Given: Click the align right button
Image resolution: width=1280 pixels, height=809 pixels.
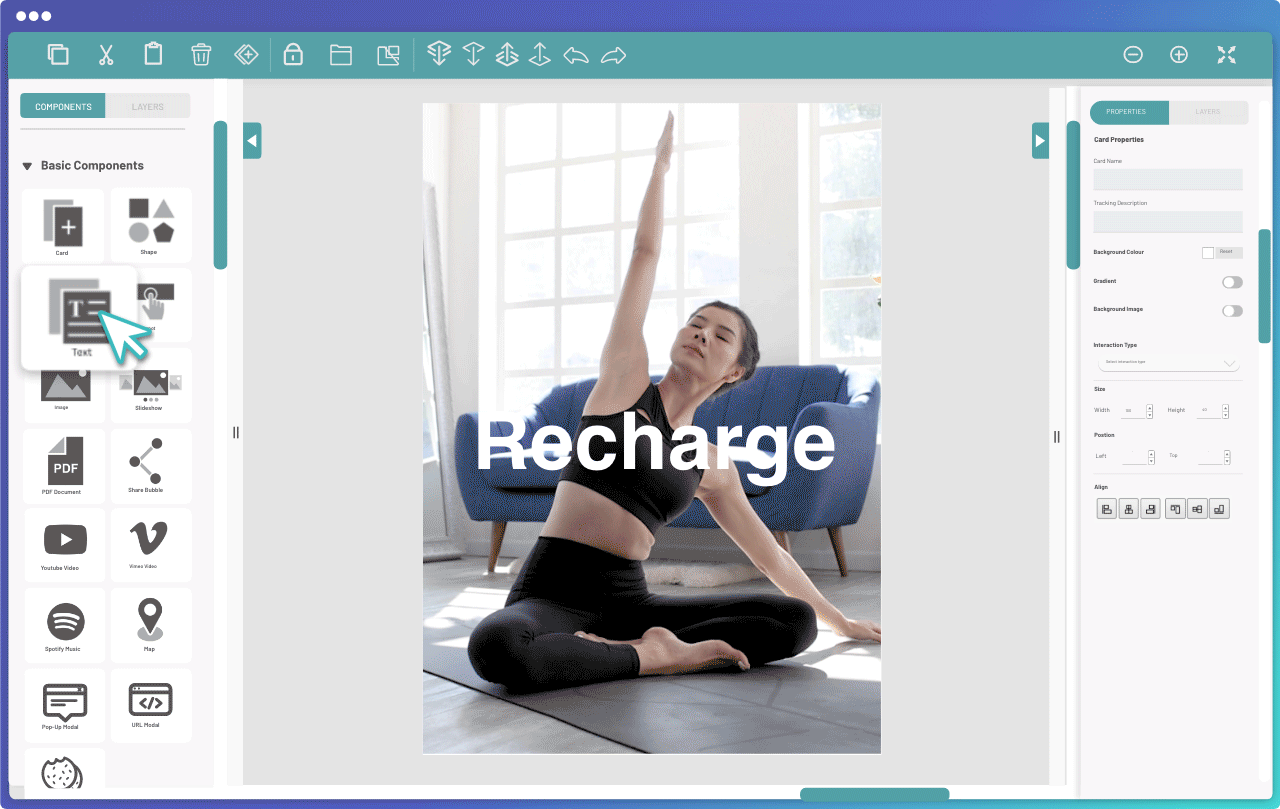Looking at the screenshot, I should coord(1151,509).
